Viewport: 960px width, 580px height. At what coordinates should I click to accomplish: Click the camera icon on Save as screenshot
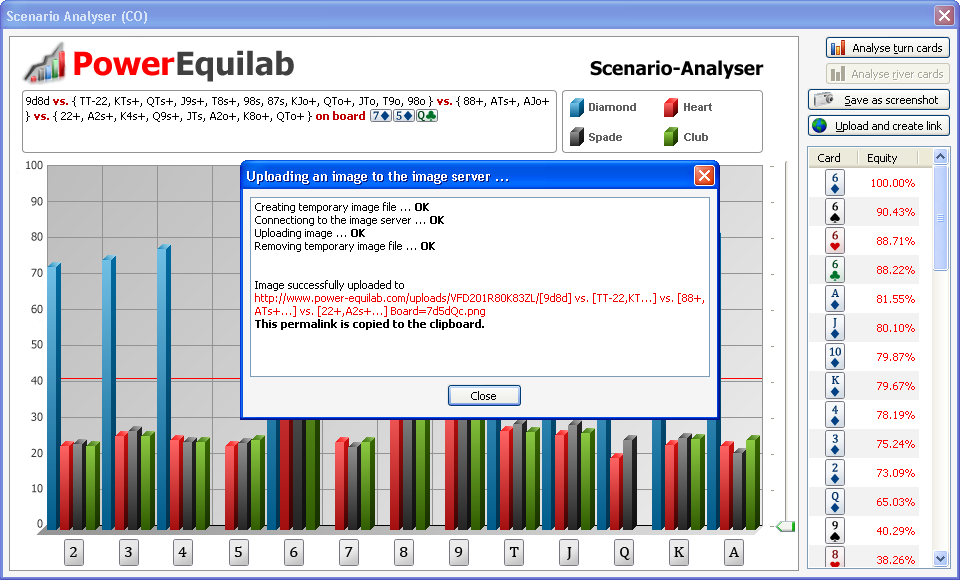tap(824, 99)
